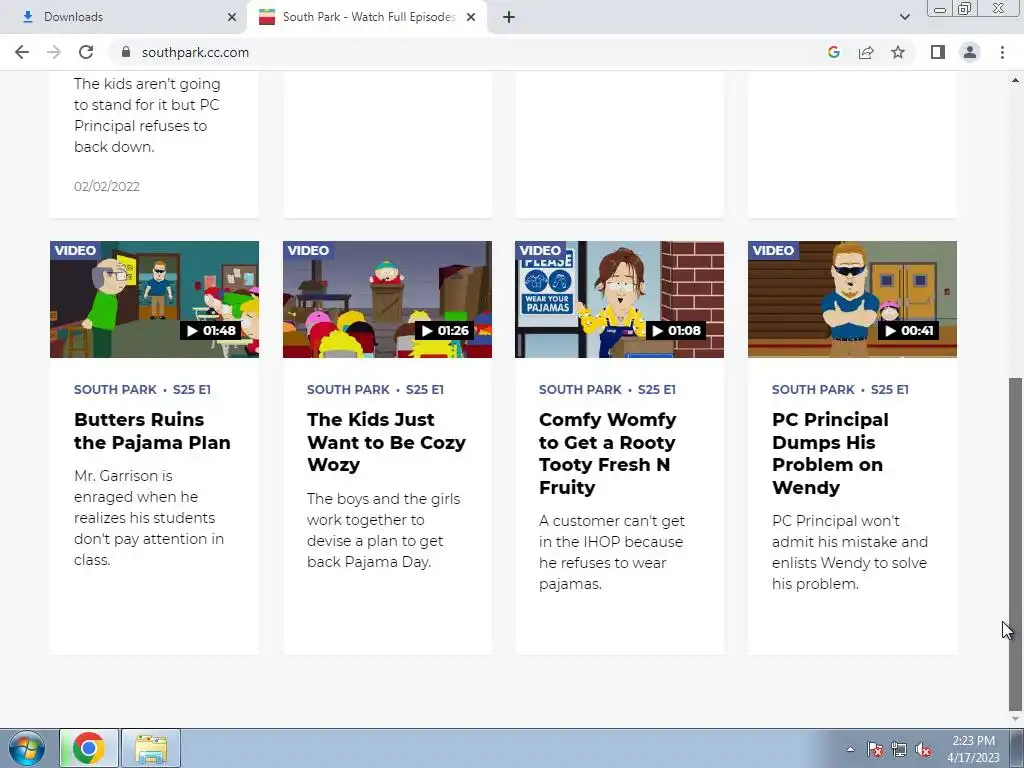This screenshot has width=1024, height=768.
Task: Expand the tab search dropdown arrow
Action: coord(904,17)
